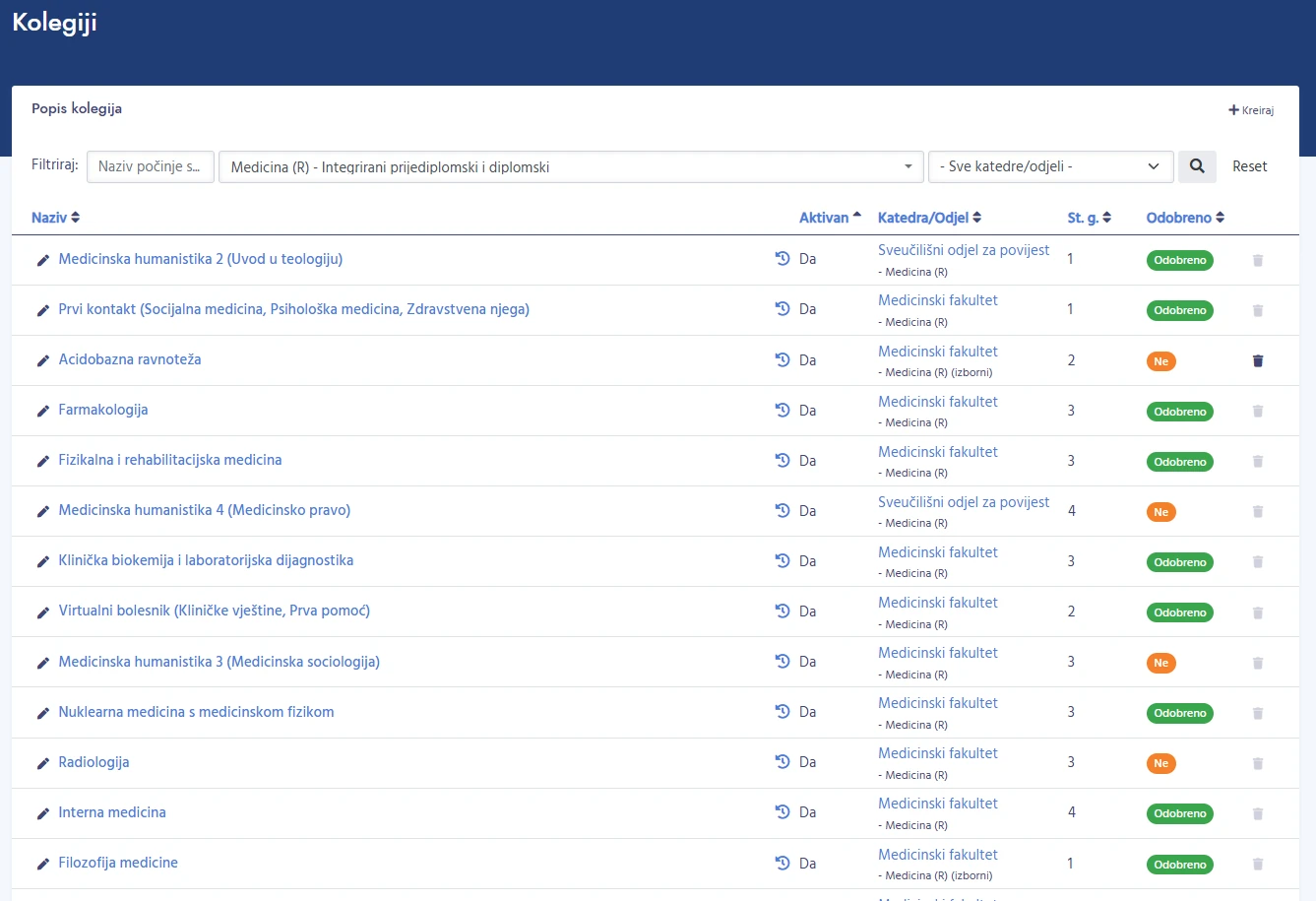Screen dimensions: 1316x901
Task: Expand the Sve katedre/odjeli dropdown
Action: [1050, 167]
